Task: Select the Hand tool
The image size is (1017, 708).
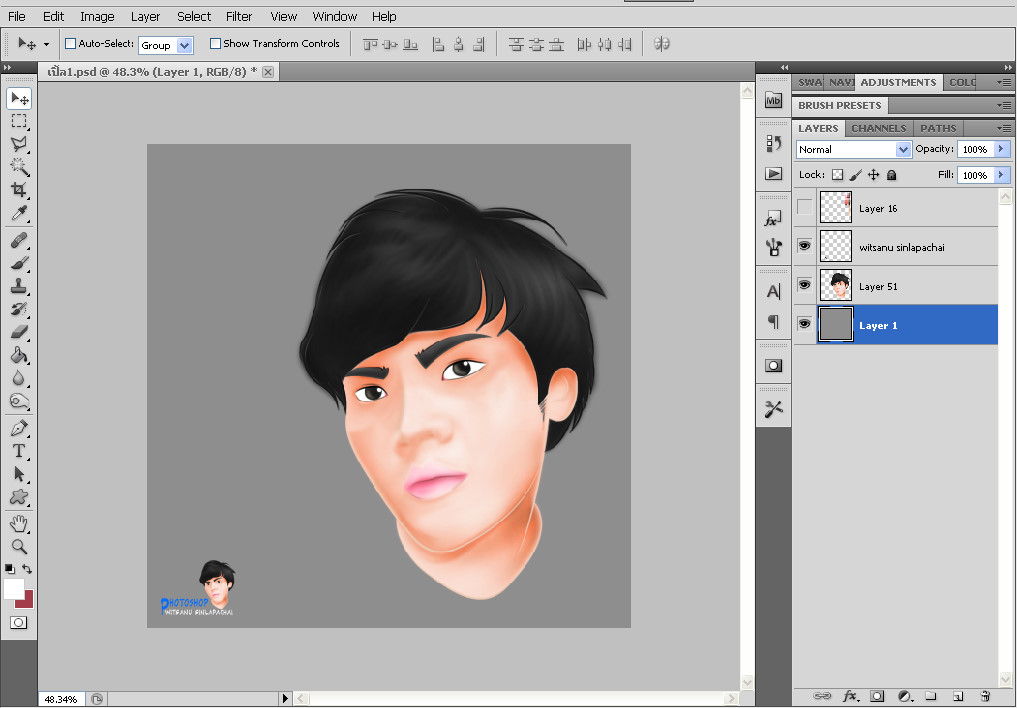Action: click(x=18, y=523)
